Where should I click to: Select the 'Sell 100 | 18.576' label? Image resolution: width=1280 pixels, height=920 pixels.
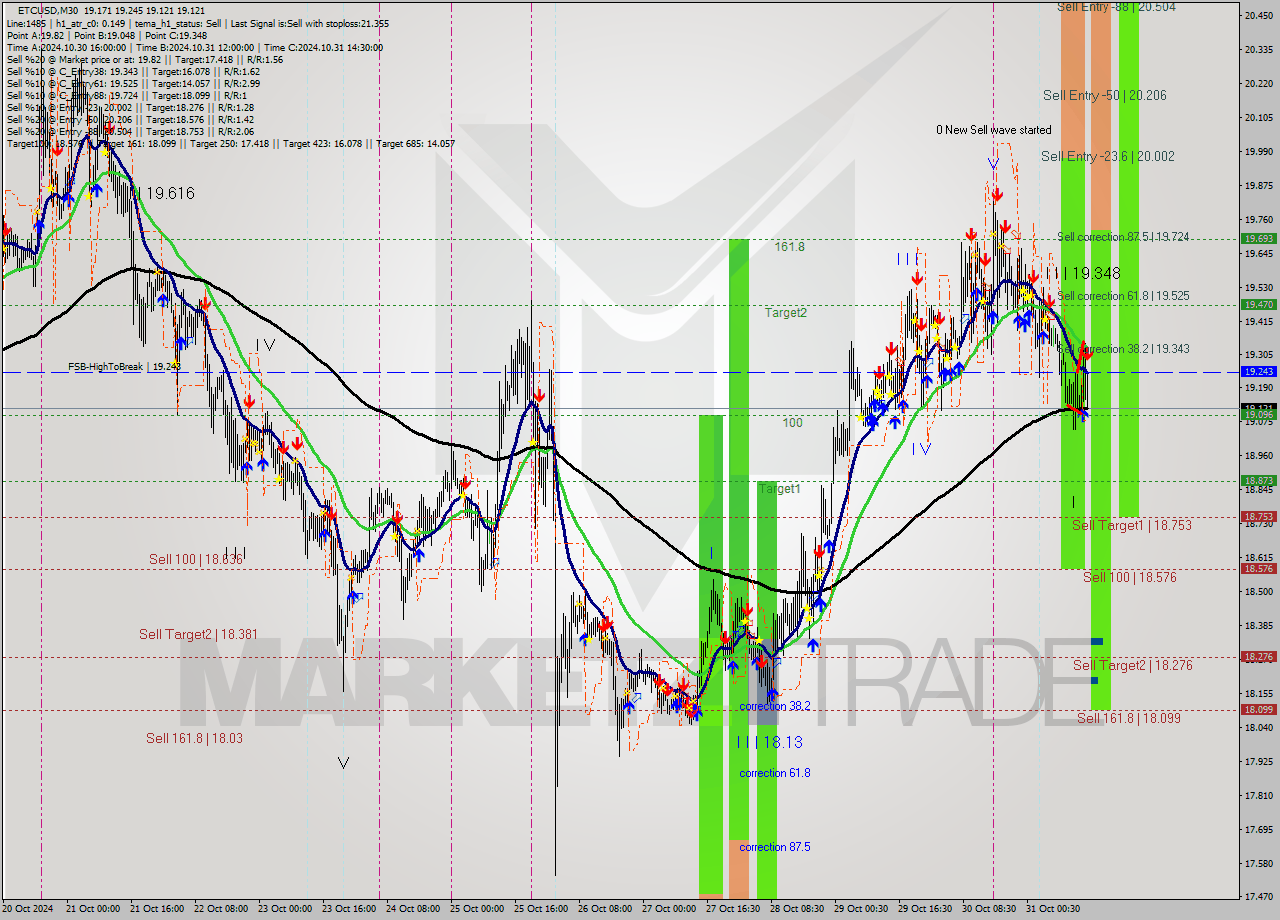point(1130,577)
